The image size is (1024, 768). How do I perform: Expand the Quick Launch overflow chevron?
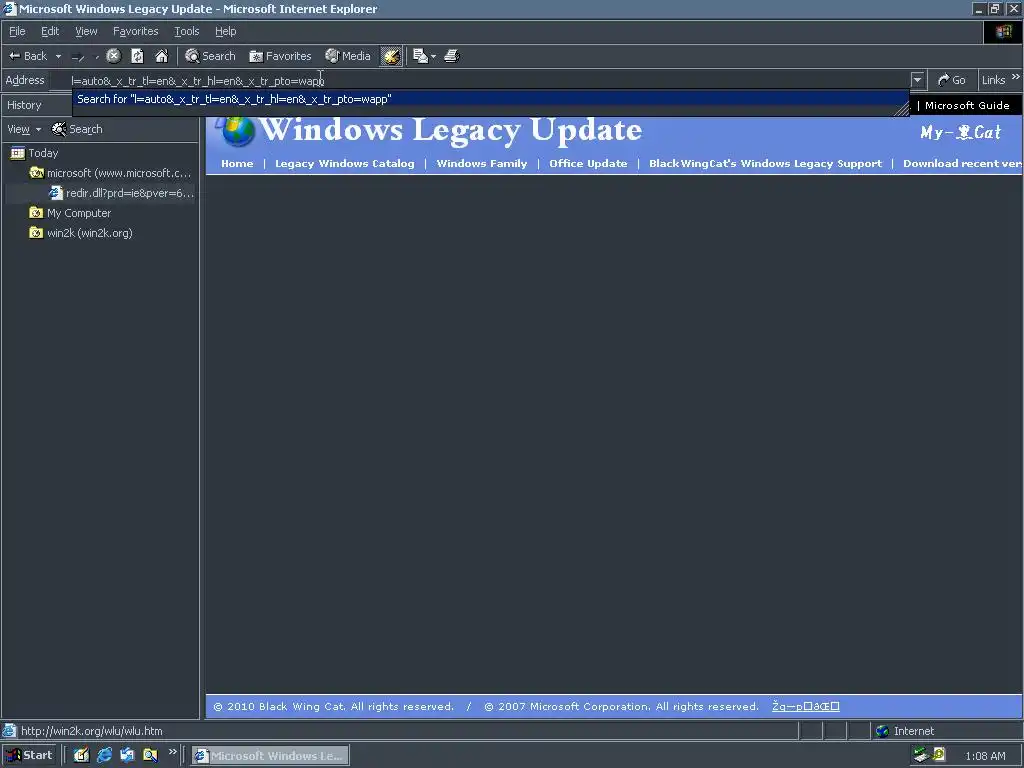tap(172, 752)
